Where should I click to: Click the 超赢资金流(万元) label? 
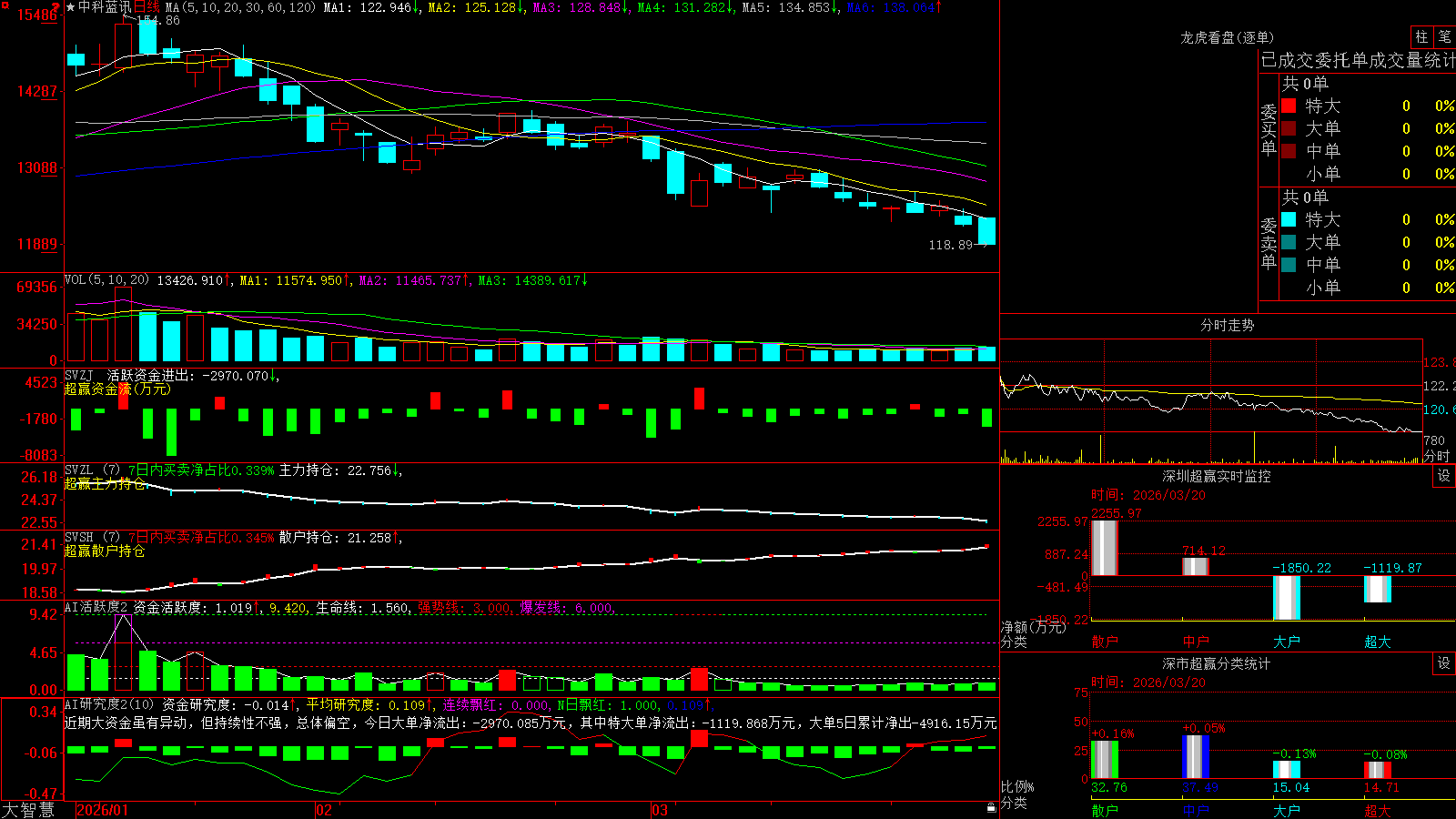[117, 389]
